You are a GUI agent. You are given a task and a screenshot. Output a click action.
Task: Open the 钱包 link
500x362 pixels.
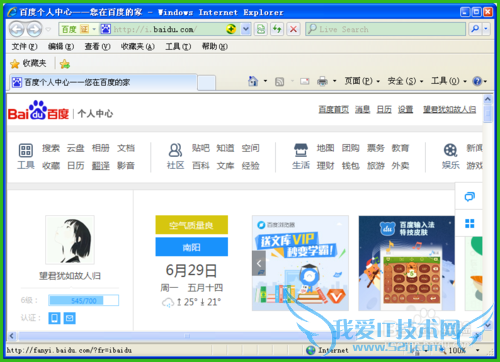pyautogui.click(x=351, y=166)
